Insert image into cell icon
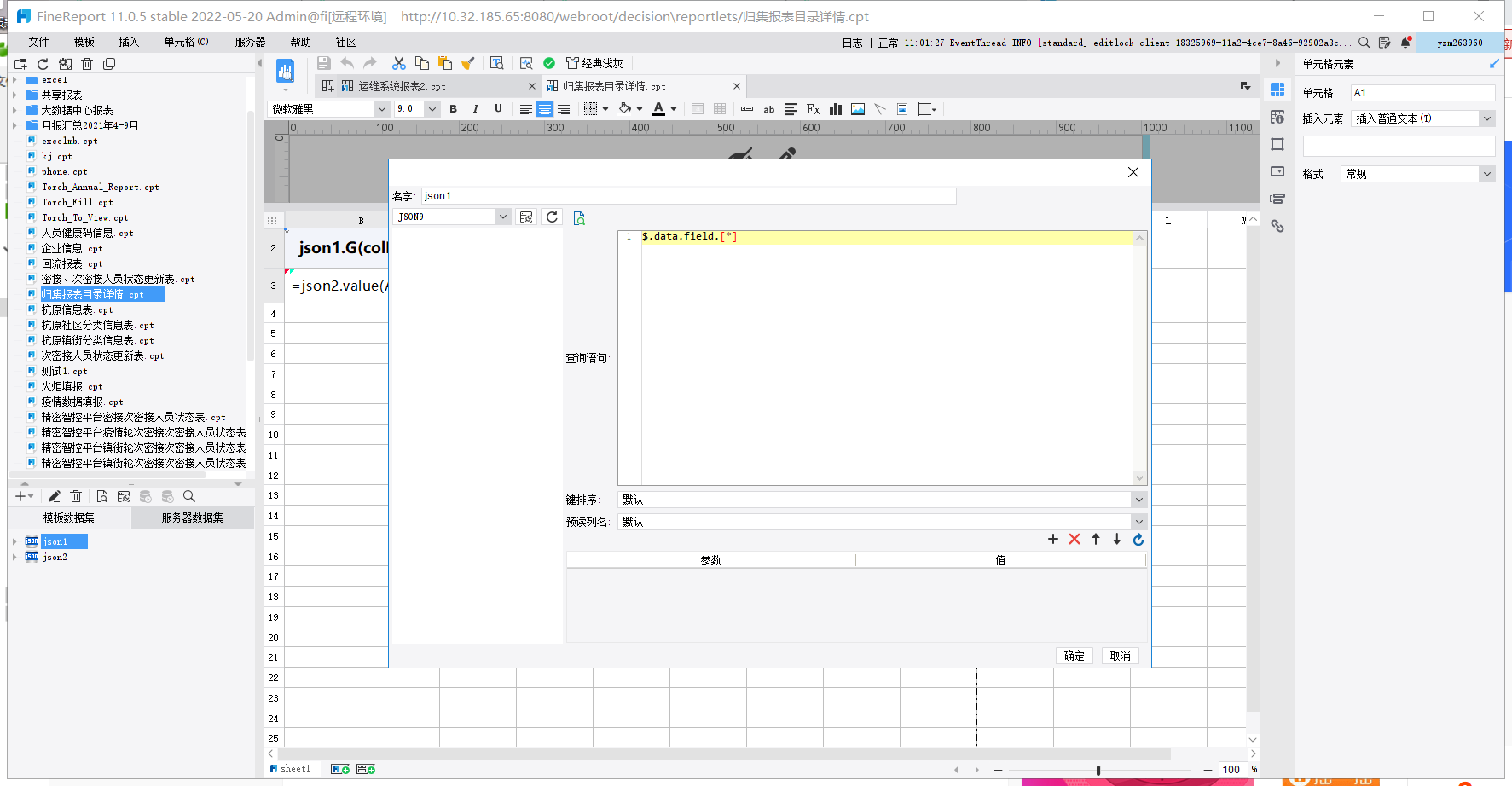This screenshot has height=786, width=1512. pos(858,109)
